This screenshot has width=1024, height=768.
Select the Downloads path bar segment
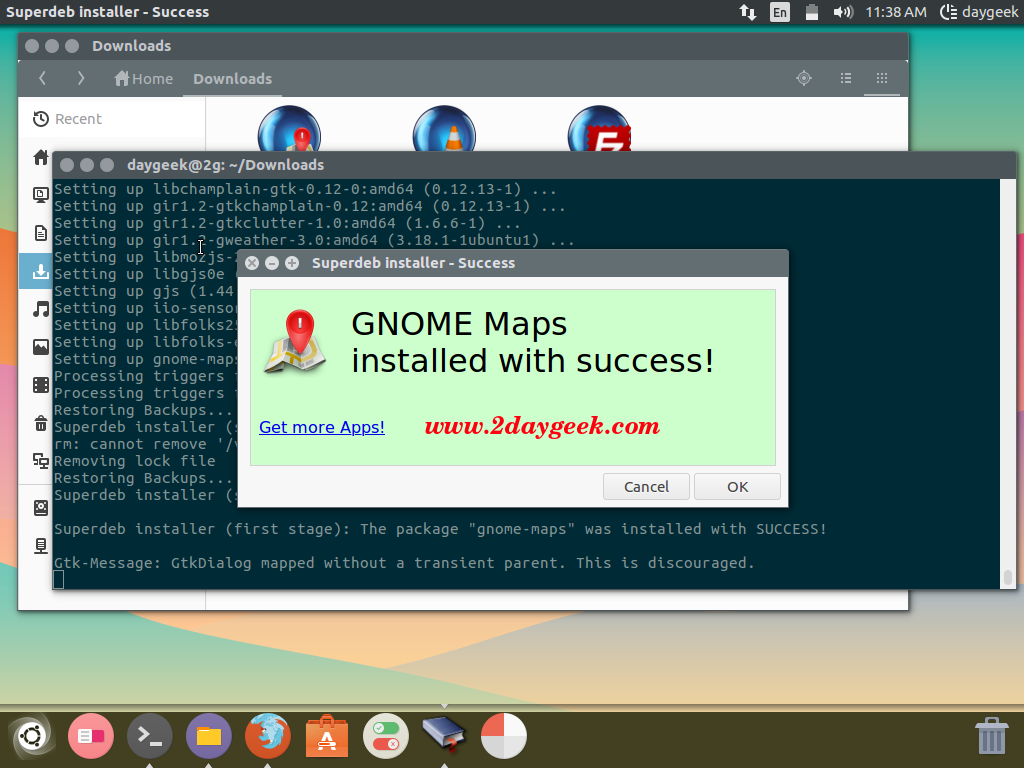click(x=232, y=79)
